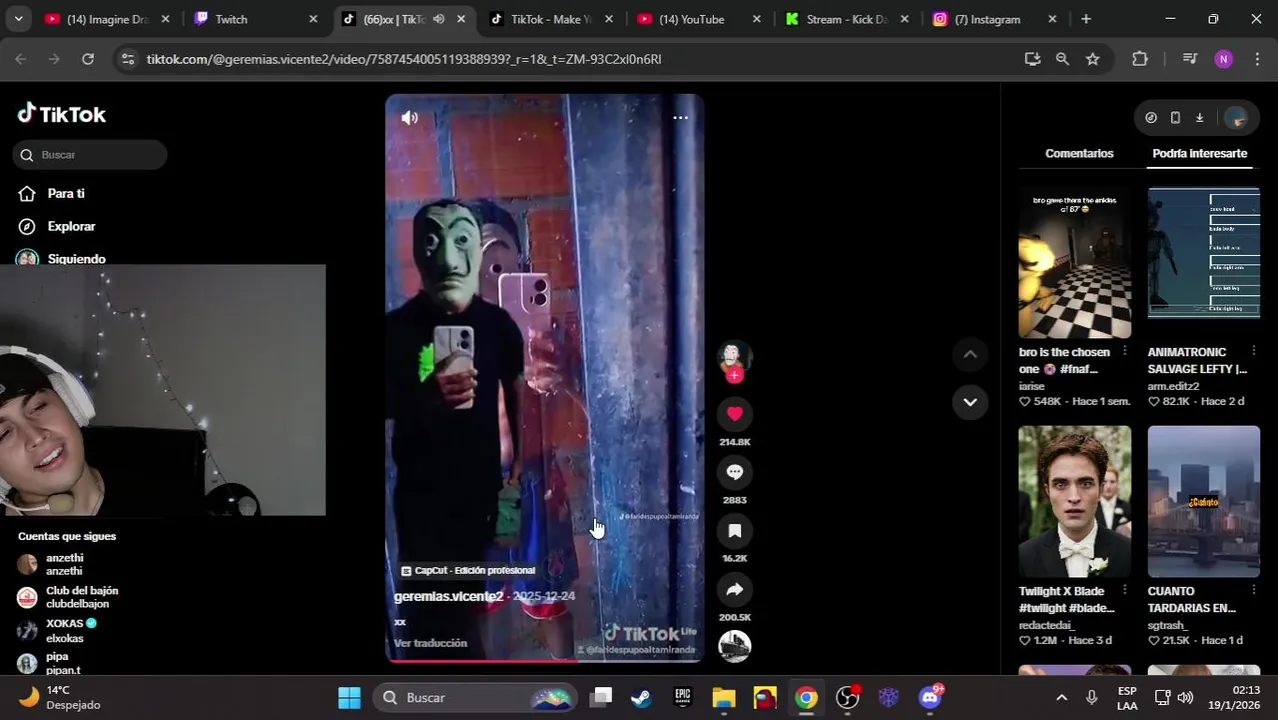
Task: Switch to the Podría interesarte tab
Action: 1199,154
